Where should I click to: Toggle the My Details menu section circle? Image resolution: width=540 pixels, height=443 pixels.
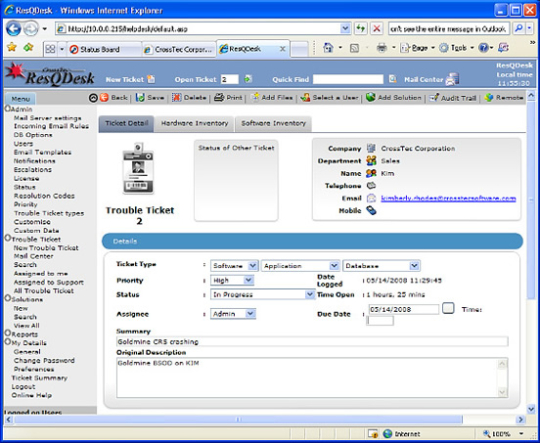coord(8,342)
